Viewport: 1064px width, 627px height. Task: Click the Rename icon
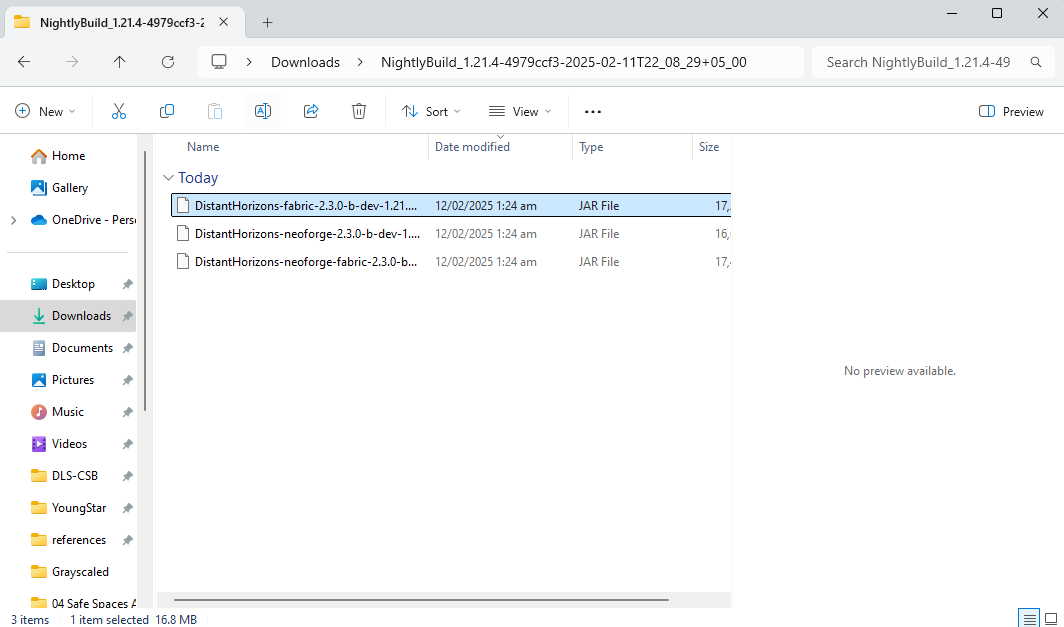pyautogui.click(x=263, y=111)
